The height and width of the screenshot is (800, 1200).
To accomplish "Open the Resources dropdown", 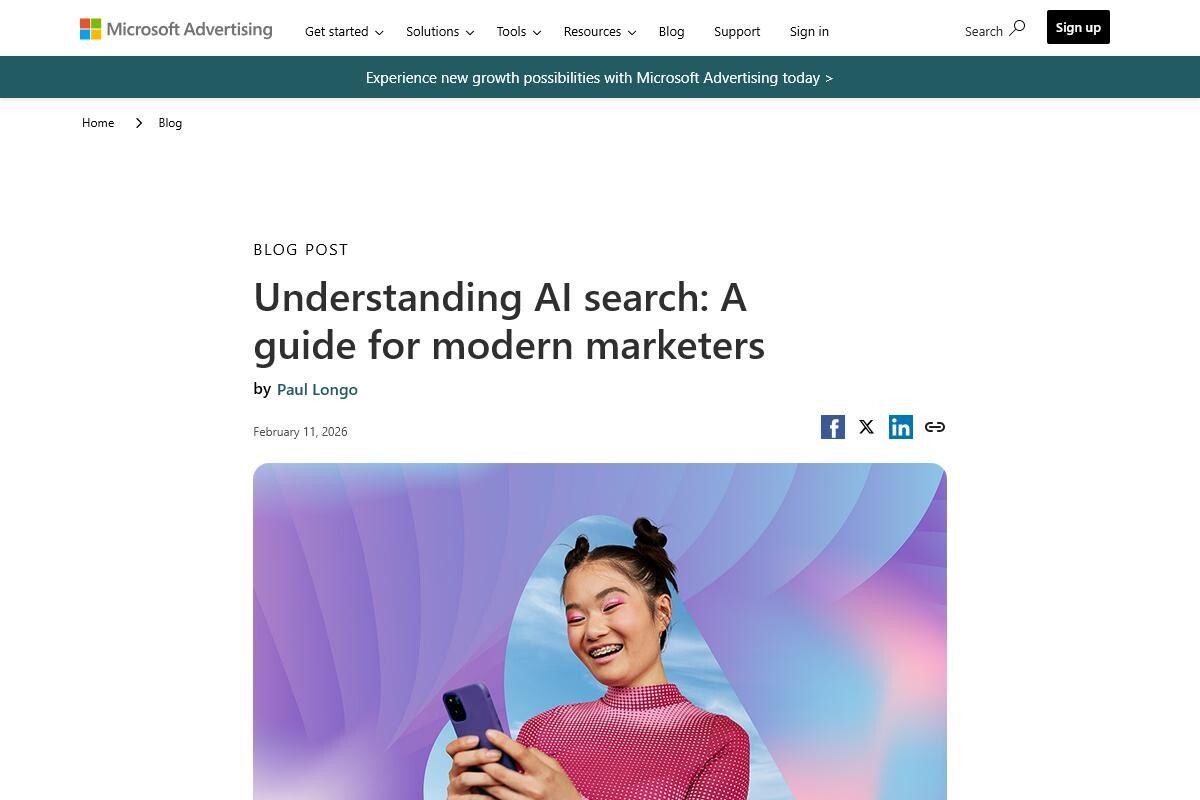I will (x=600, y=32).
